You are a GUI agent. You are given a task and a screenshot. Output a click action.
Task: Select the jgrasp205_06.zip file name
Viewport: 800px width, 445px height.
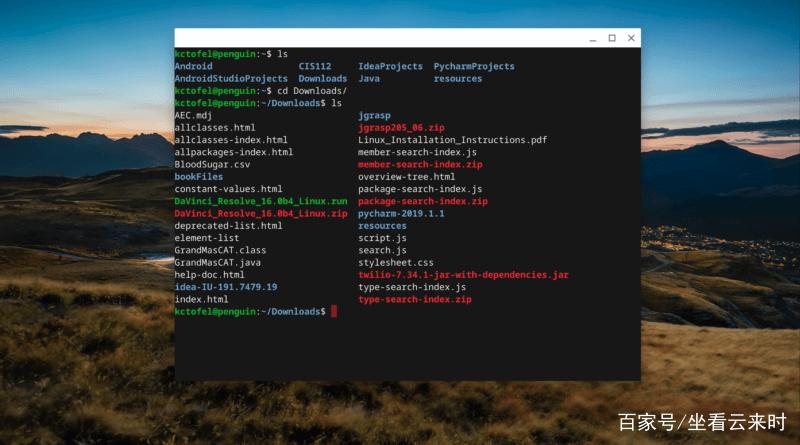401,128
